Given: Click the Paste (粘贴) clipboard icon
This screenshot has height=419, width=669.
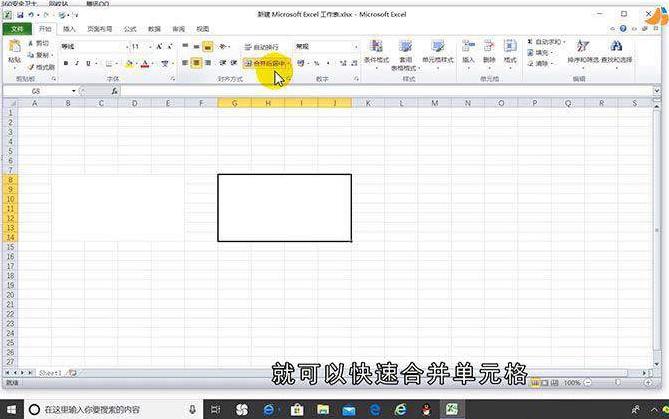Looking at the screenshot, I should [x=15, y=46].
